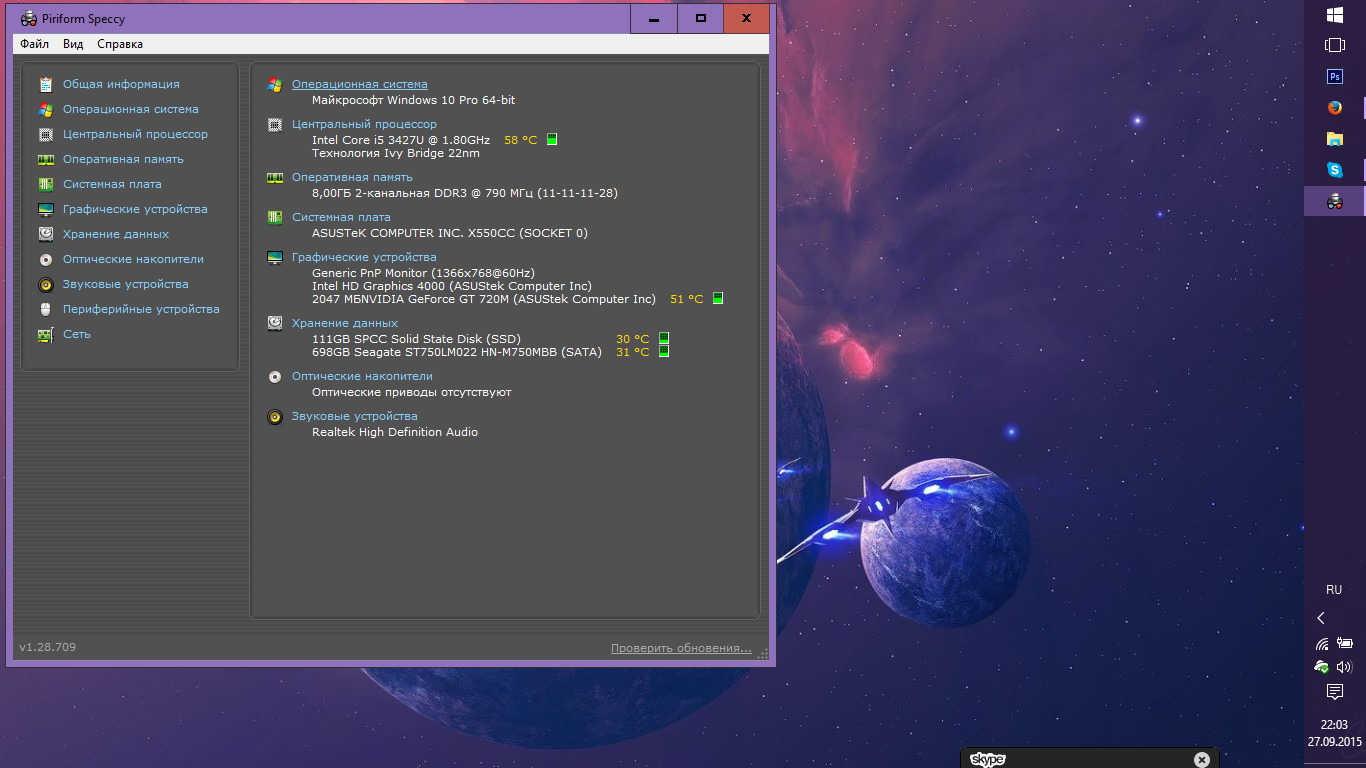
Task: Open Skype from the taskbar
Action: click(1334, 170)
